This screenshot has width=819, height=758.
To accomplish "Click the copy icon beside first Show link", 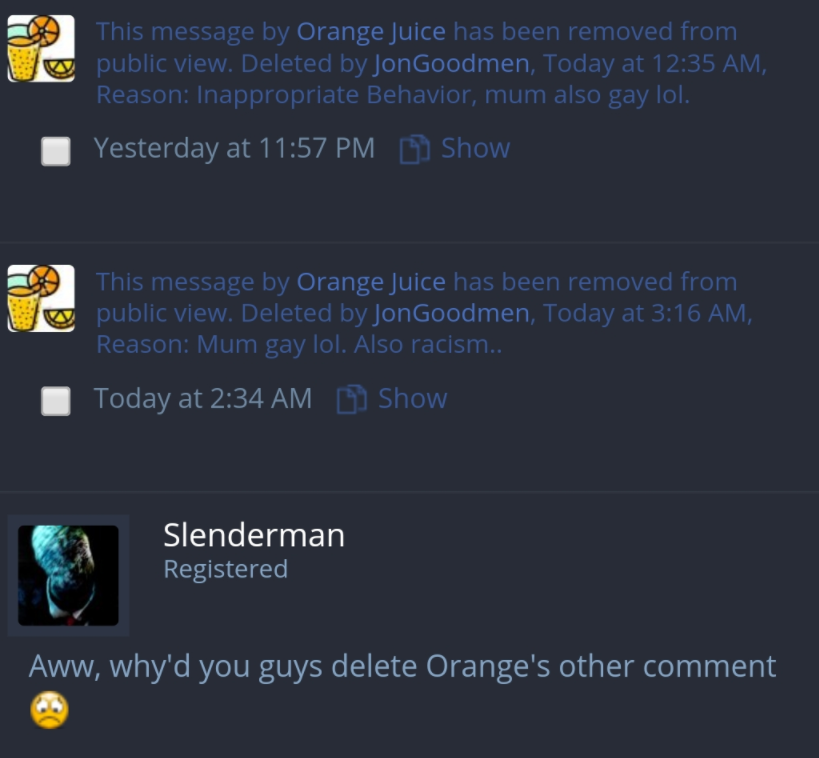I will click(x=415, y=149).
